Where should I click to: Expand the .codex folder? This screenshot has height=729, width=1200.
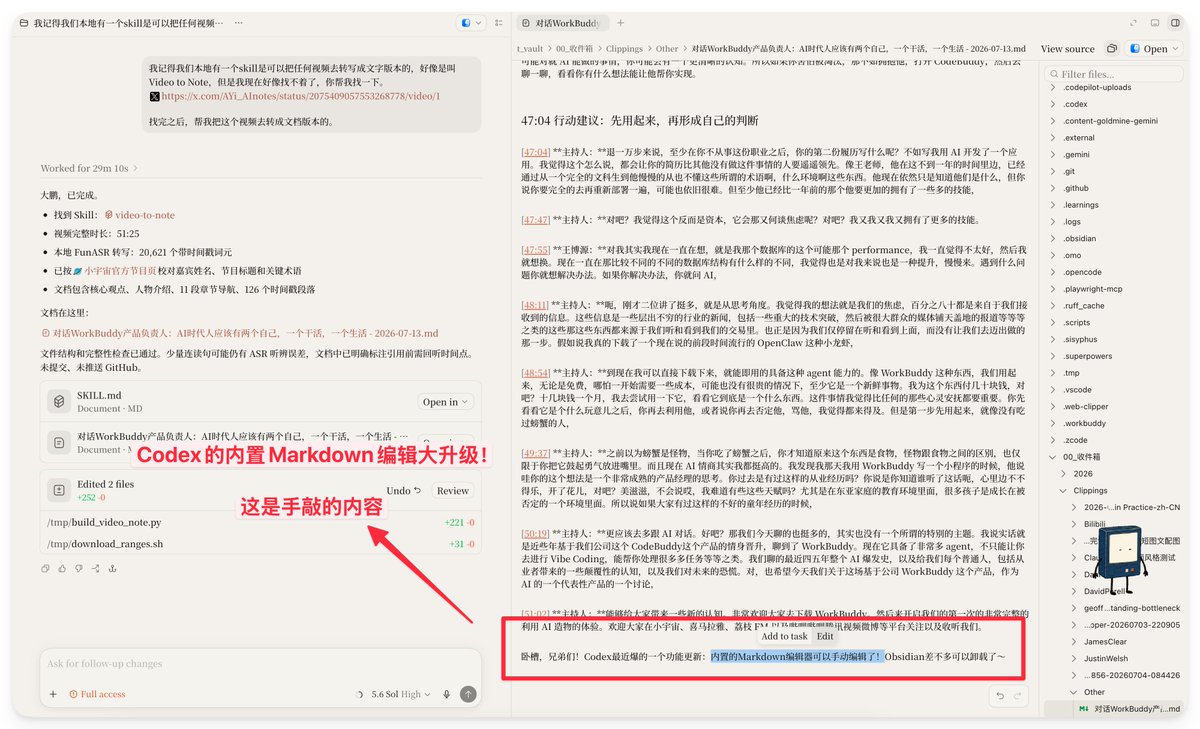(1052, 104)
